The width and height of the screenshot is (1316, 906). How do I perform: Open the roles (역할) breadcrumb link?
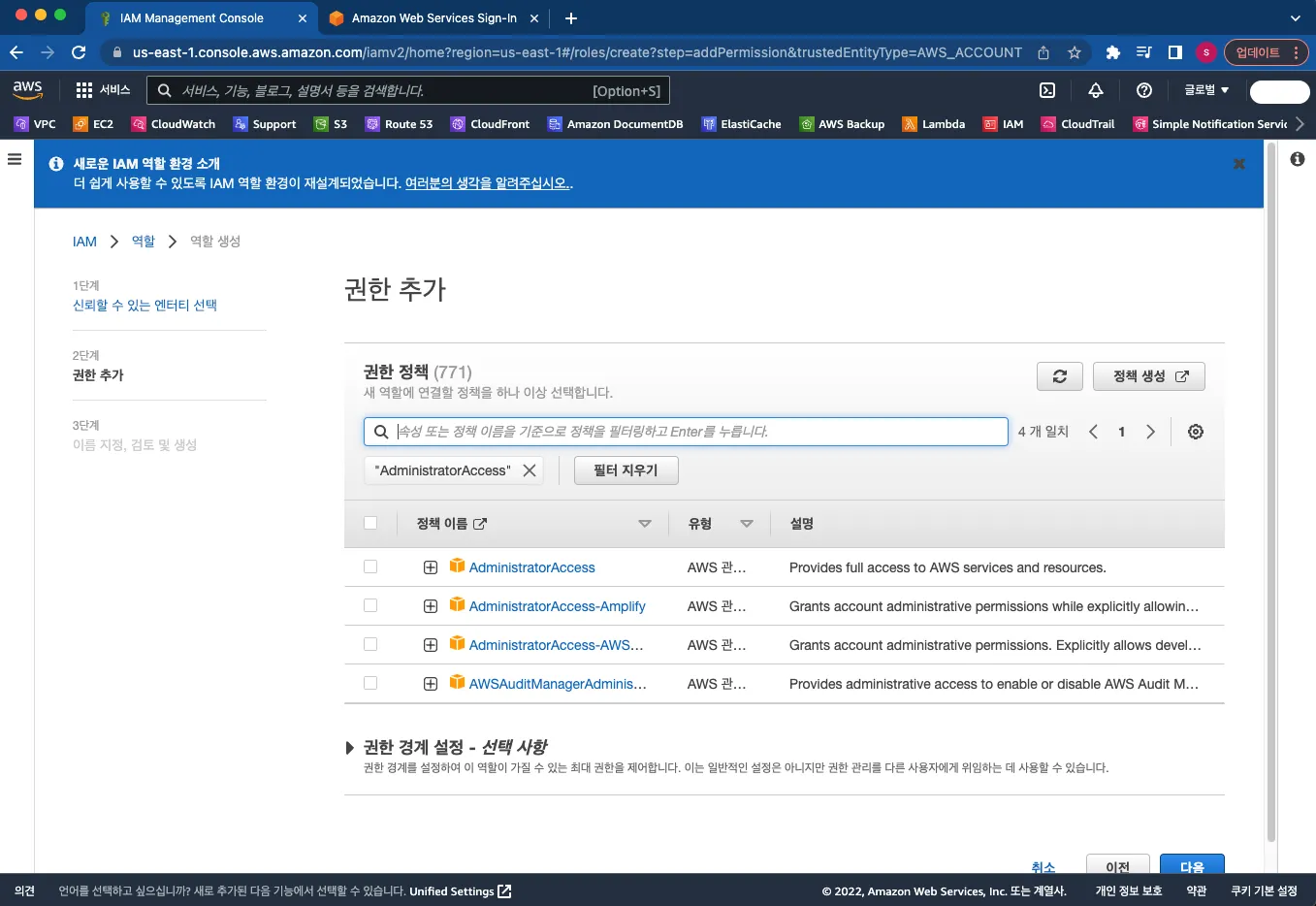click(x=144, y=242)
